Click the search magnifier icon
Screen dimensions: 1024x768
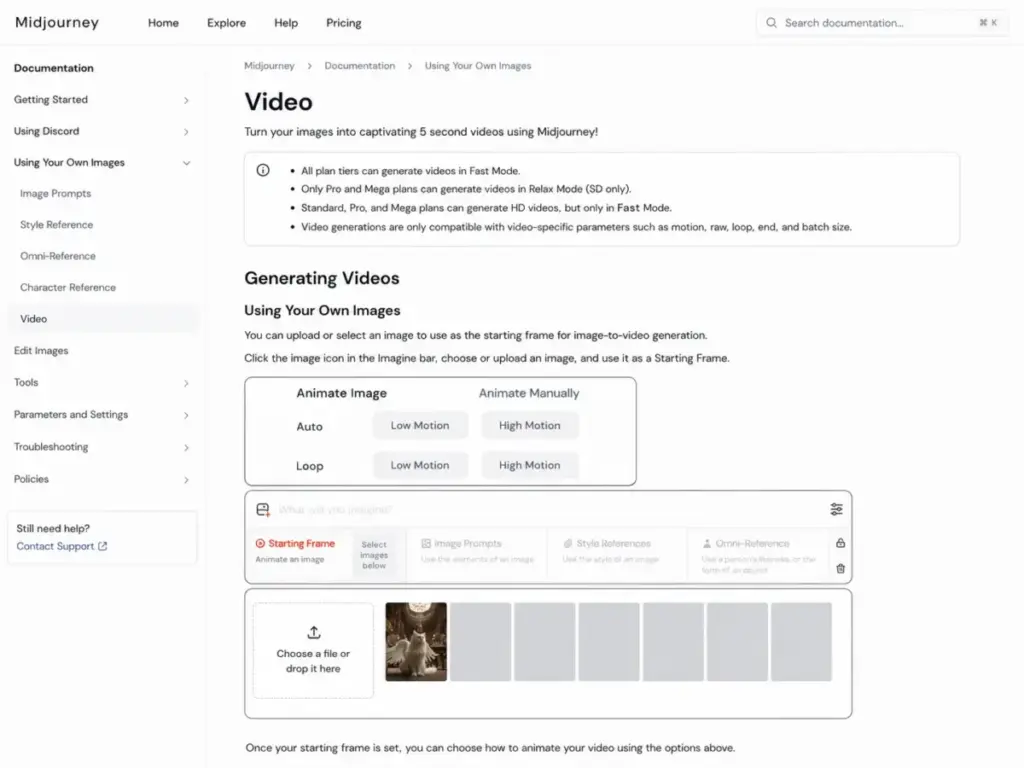click(771, 23)
